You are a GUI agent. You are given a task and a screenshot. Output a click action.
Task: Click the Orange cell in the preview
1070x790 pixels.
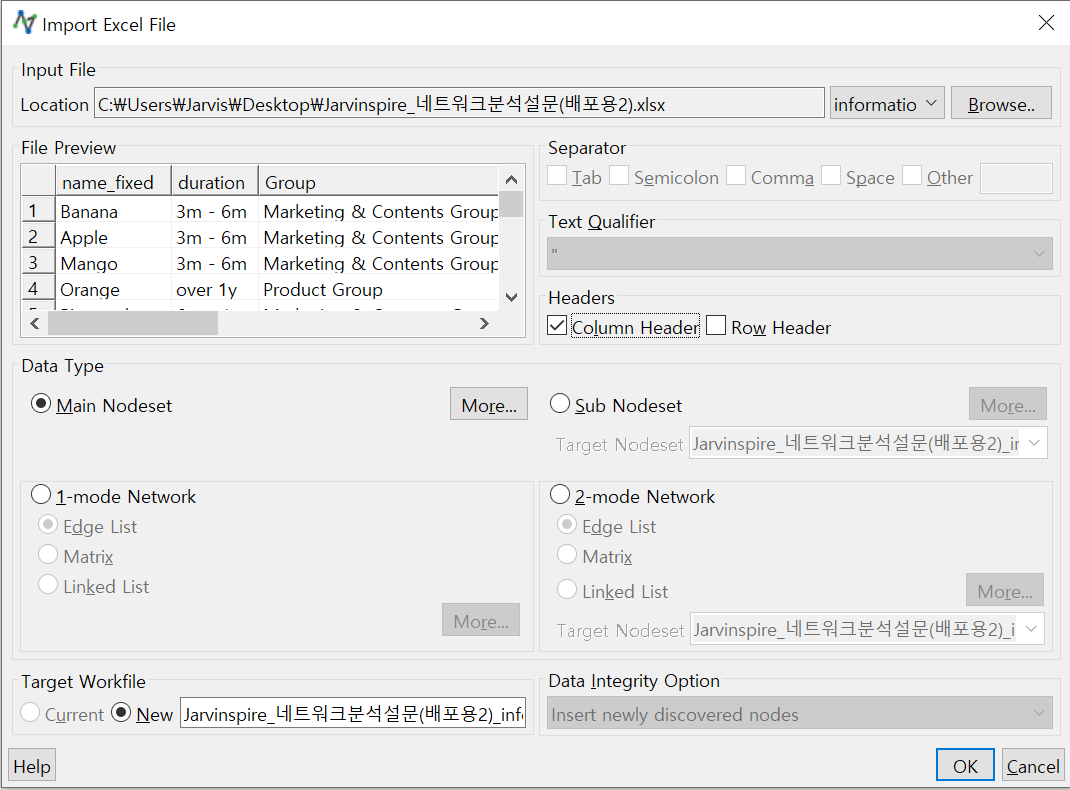(x=113, y=289)
